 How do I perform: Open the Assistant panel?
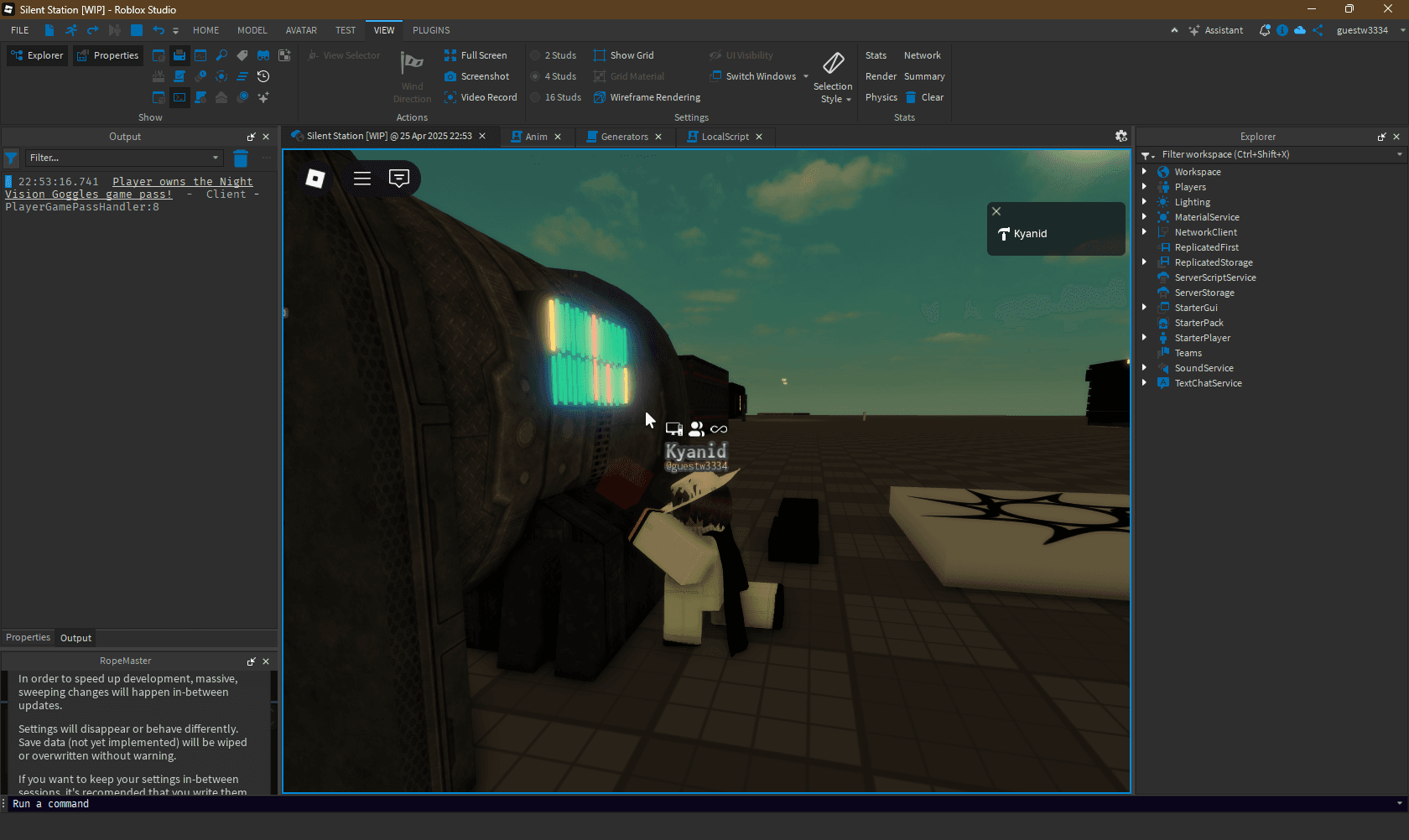pos(1215,30)
